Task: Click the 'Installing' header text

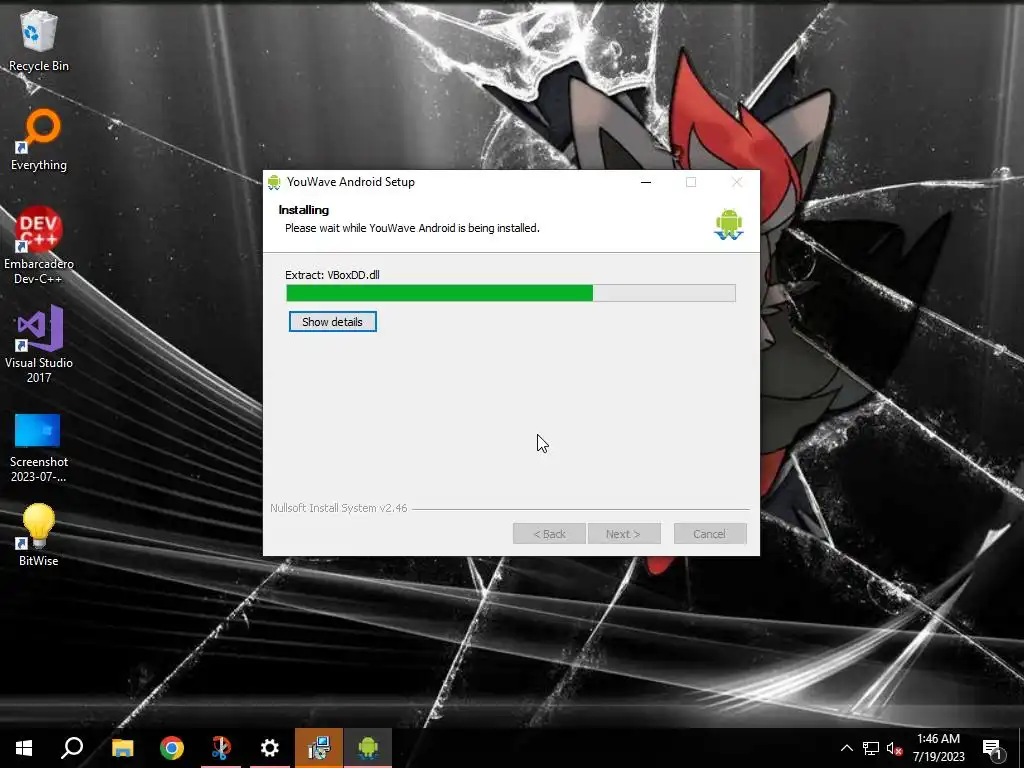Action: pos(304,210)
